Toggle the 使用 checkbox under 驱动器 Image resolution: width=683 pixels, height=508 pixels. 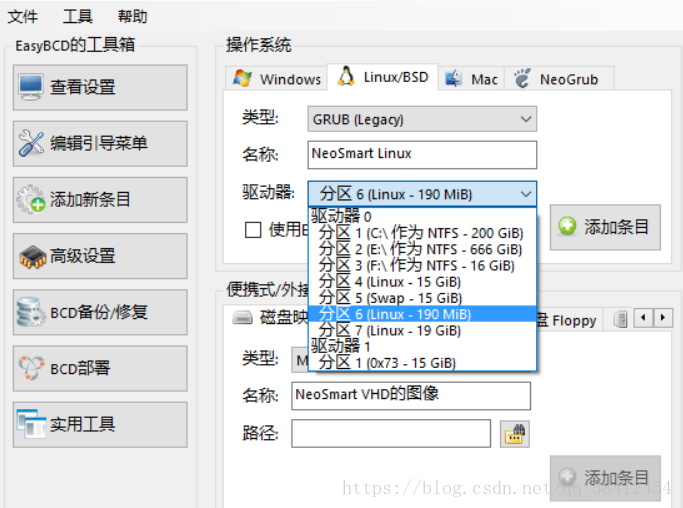(x=253, y=230)
